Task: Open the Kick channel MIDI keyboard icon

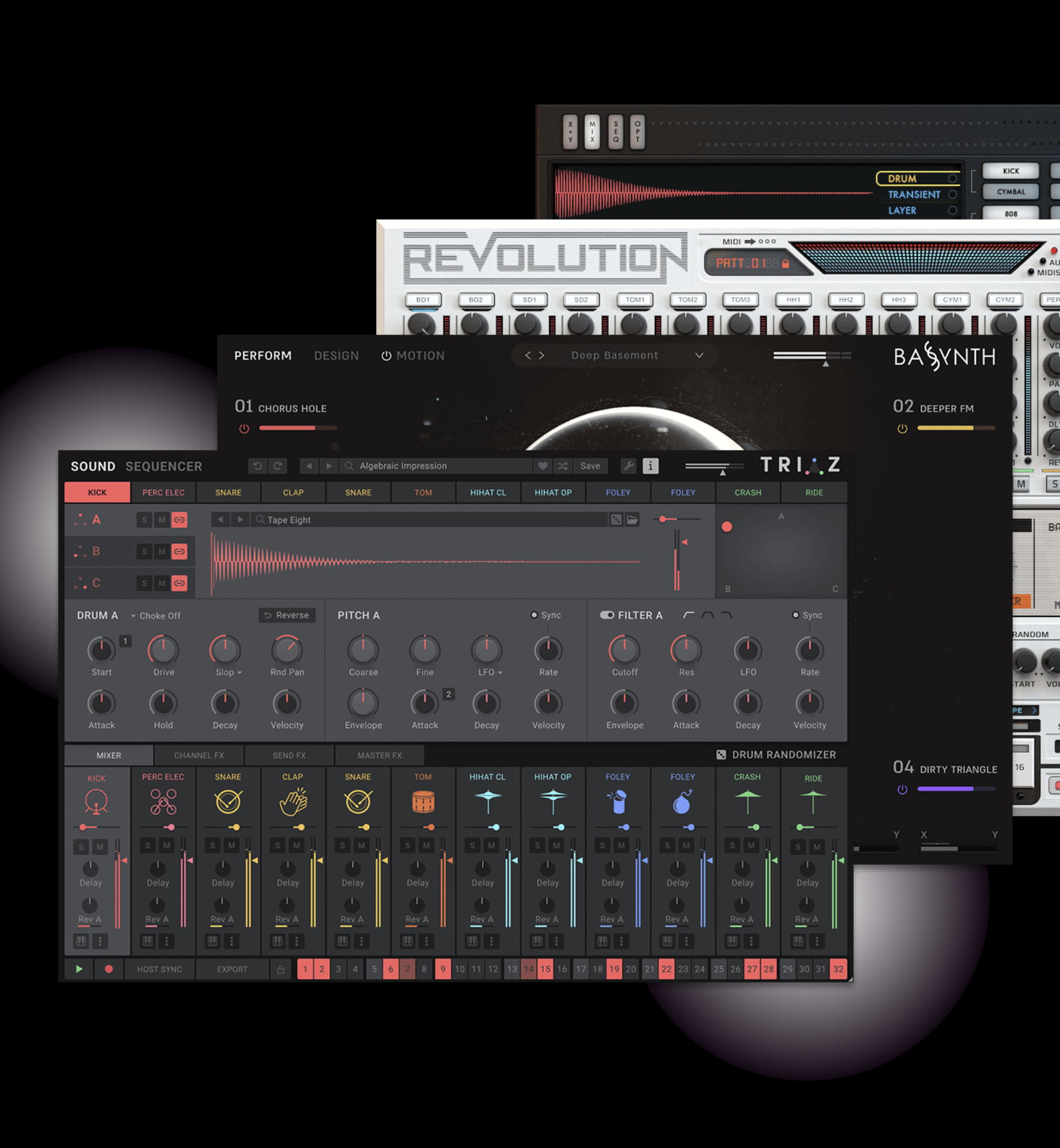Action: [81, 941]
